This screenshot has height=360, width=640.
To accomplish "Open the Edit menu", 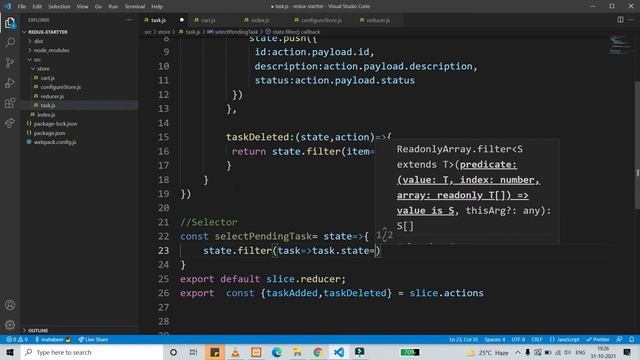I will (37, 7).
